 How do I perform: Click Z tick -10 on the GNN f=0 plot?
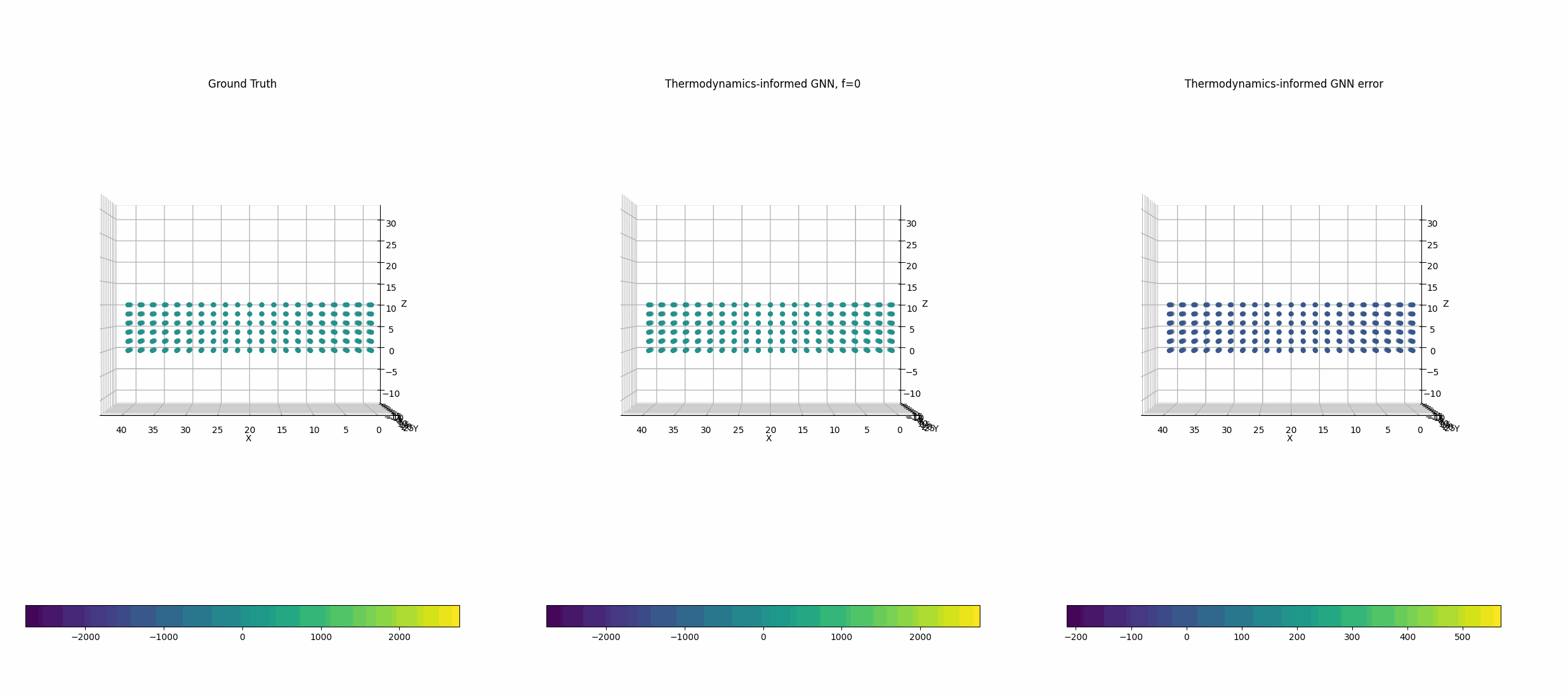coord(912,394)
